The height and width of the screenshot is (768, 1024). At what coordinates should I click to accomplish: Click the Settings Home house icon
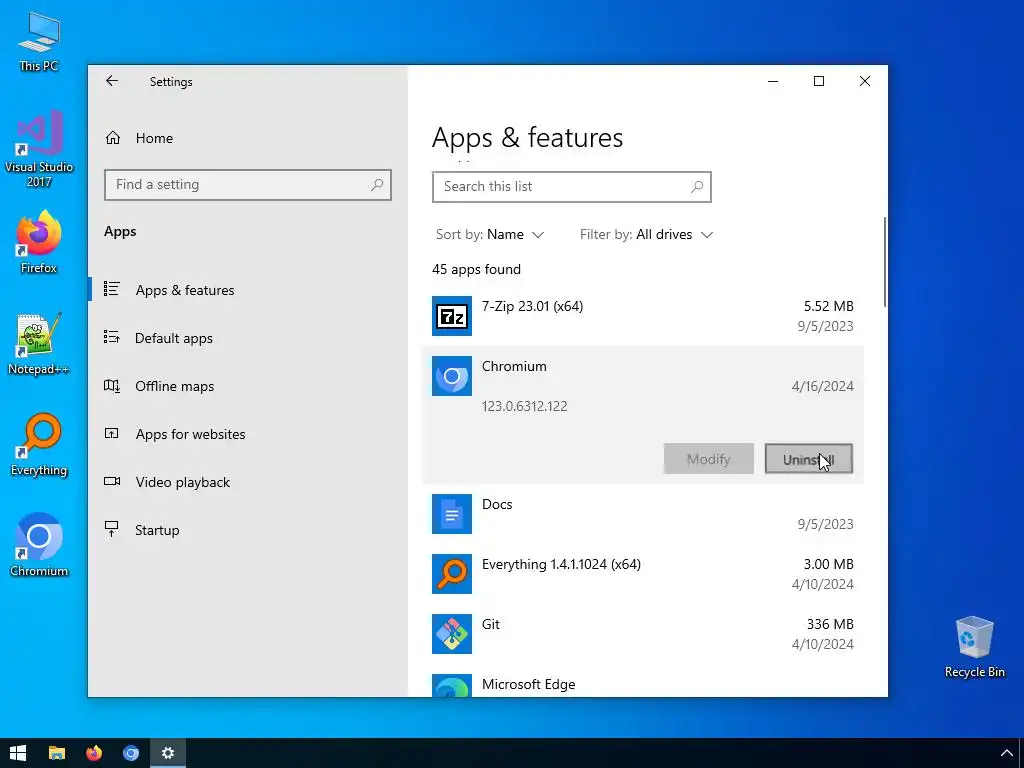click(x=113, y=138)
